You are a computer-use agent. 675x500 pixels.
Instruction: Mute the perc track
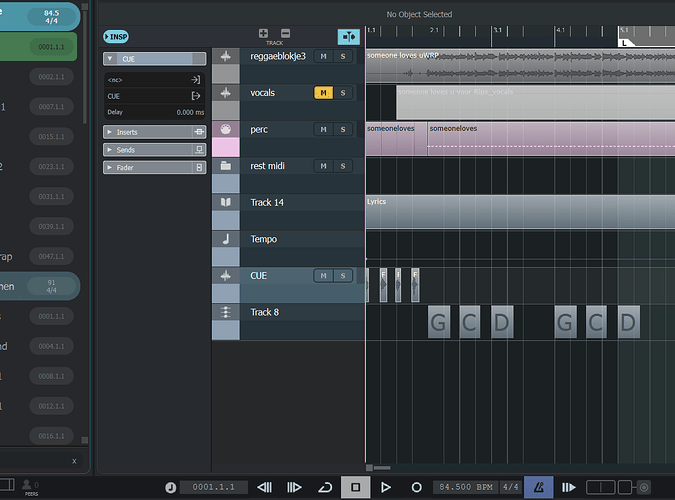pyautogui.click(x=323, y=130)
